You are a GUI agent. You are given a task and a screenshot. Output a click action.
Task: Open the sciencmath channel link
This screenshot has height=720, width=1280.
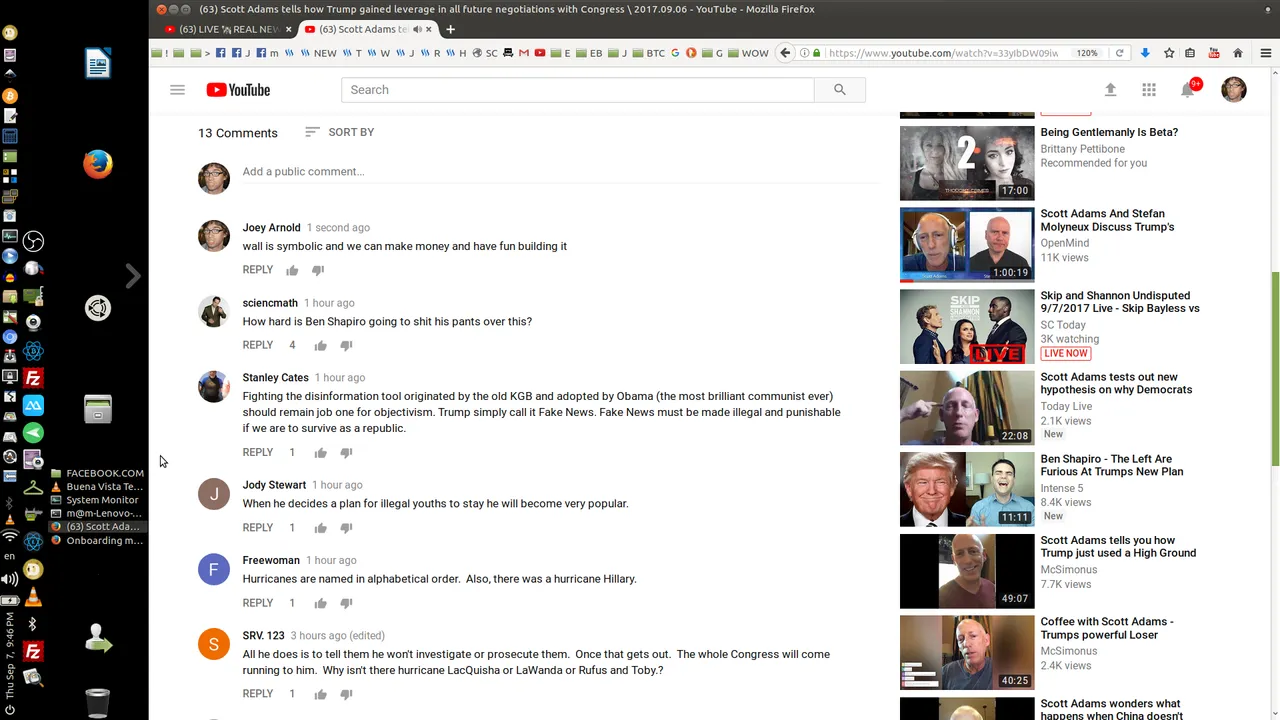(x=270, y=303)
